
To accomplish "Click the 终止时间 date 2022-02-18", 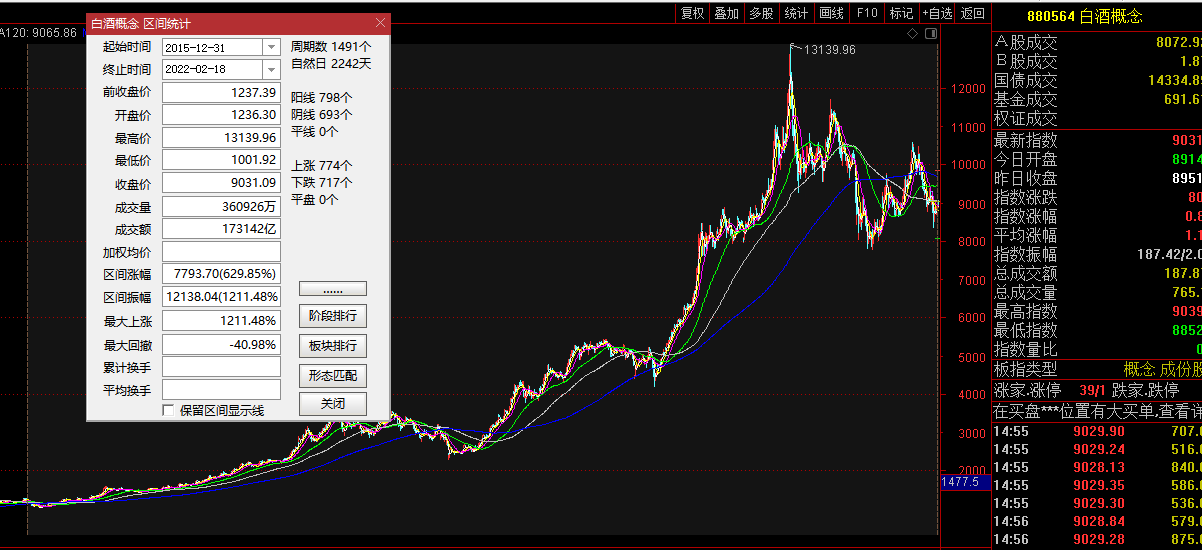I will 213,69.
